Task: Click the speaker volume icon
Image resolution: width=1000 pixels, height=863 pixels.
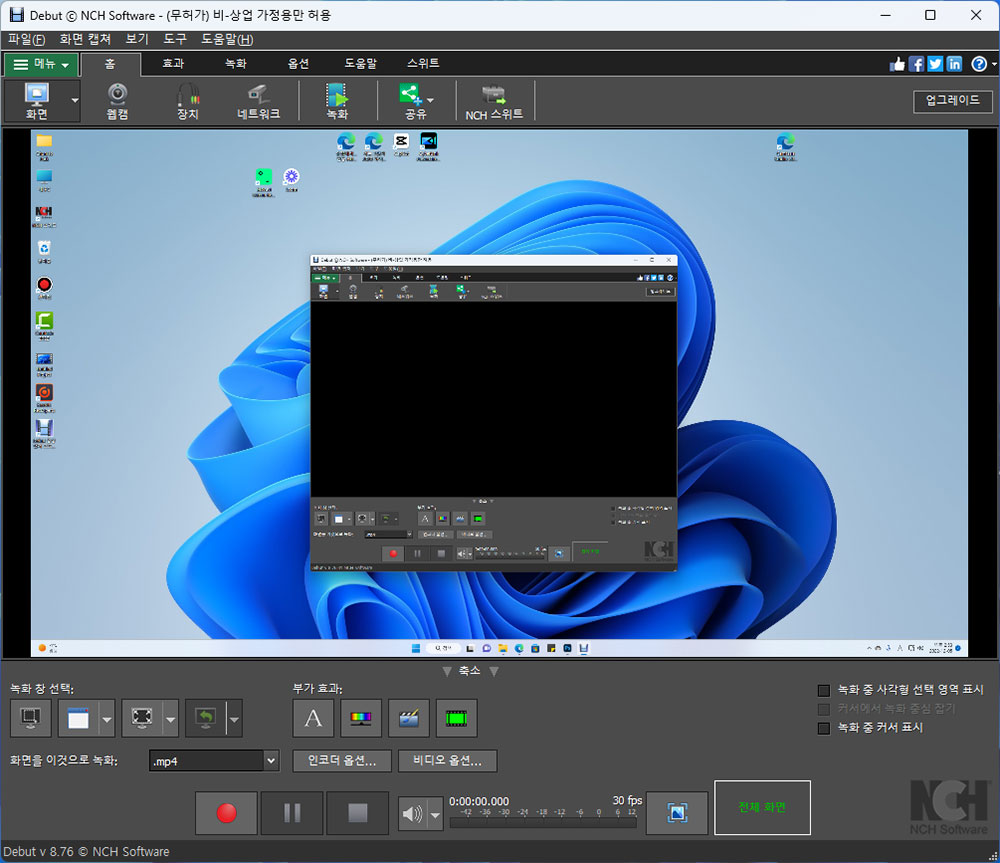Action: coord(413,814)
